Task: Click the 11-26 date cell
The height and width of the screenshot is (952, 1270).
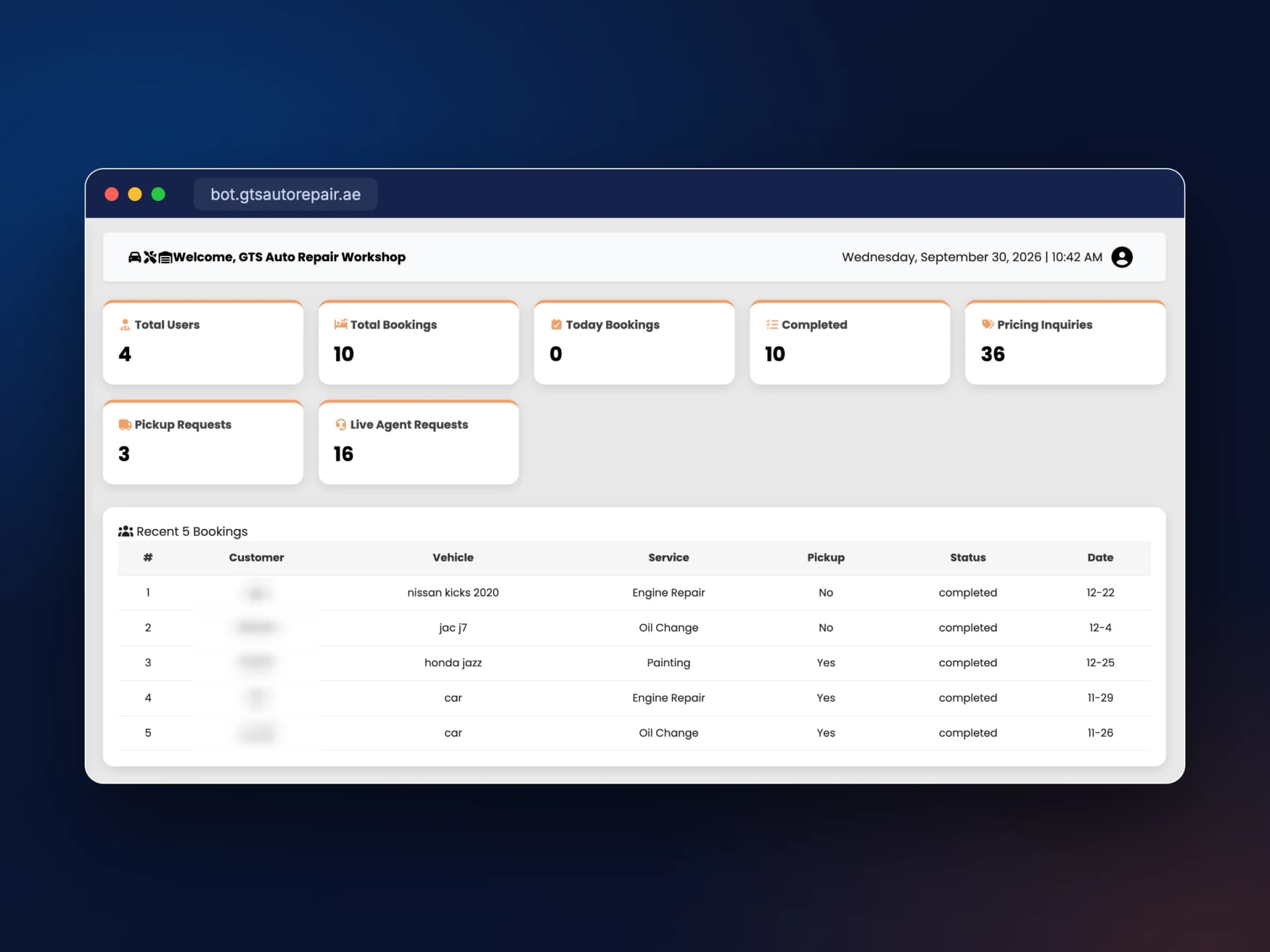Action: point(1101,733)
